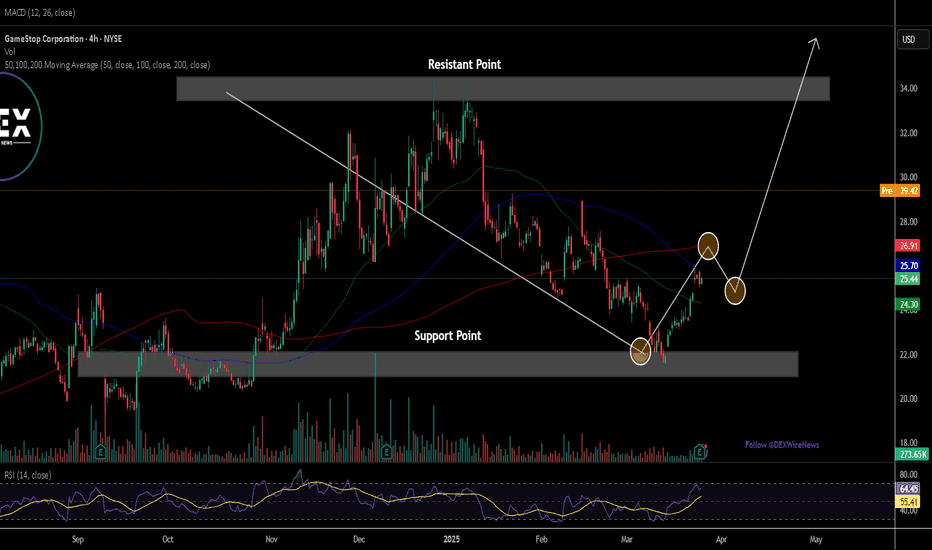Screen dimensions: 932x550
Task: Select the RSI (14, close) indicator label
Action: click(28, 475)
